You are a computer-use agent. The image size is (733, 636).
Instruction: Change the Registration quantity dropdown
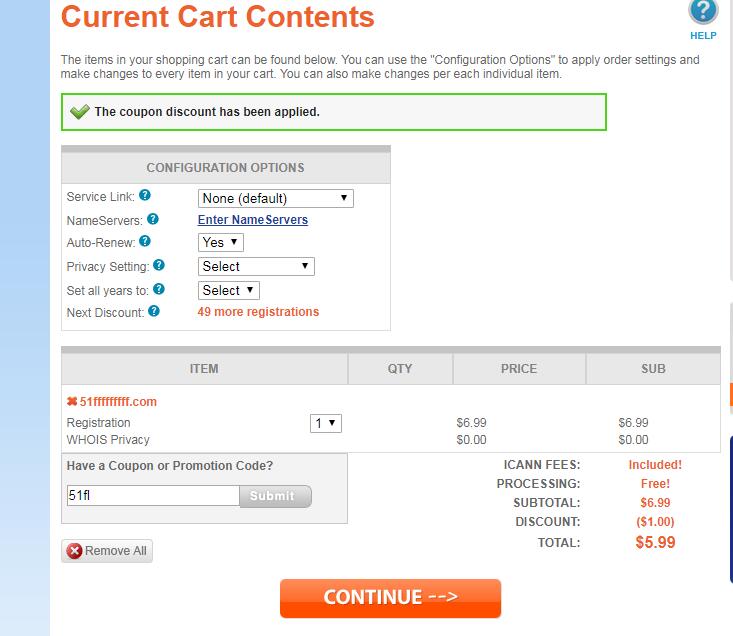(x=326, y=423)
